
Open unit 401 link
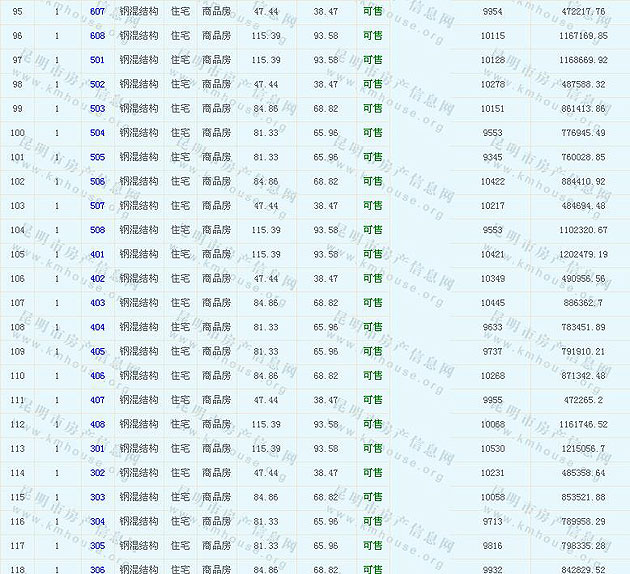tap(97, 254)
